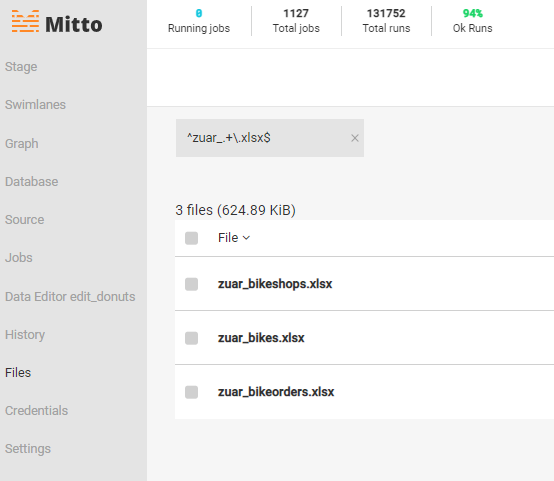Open the Jobs list

(19, 257)
